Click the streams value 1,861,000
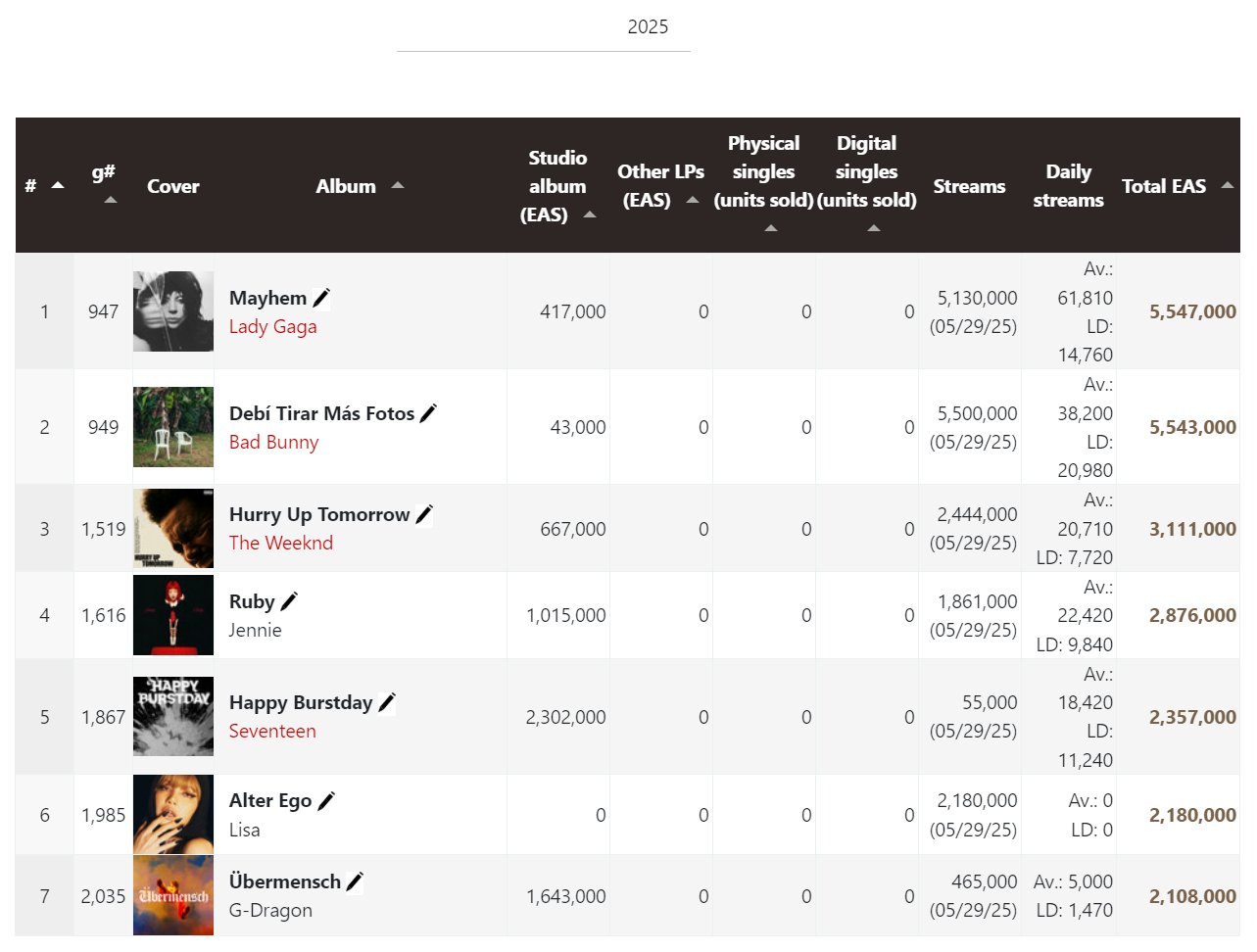 point(977,601)
